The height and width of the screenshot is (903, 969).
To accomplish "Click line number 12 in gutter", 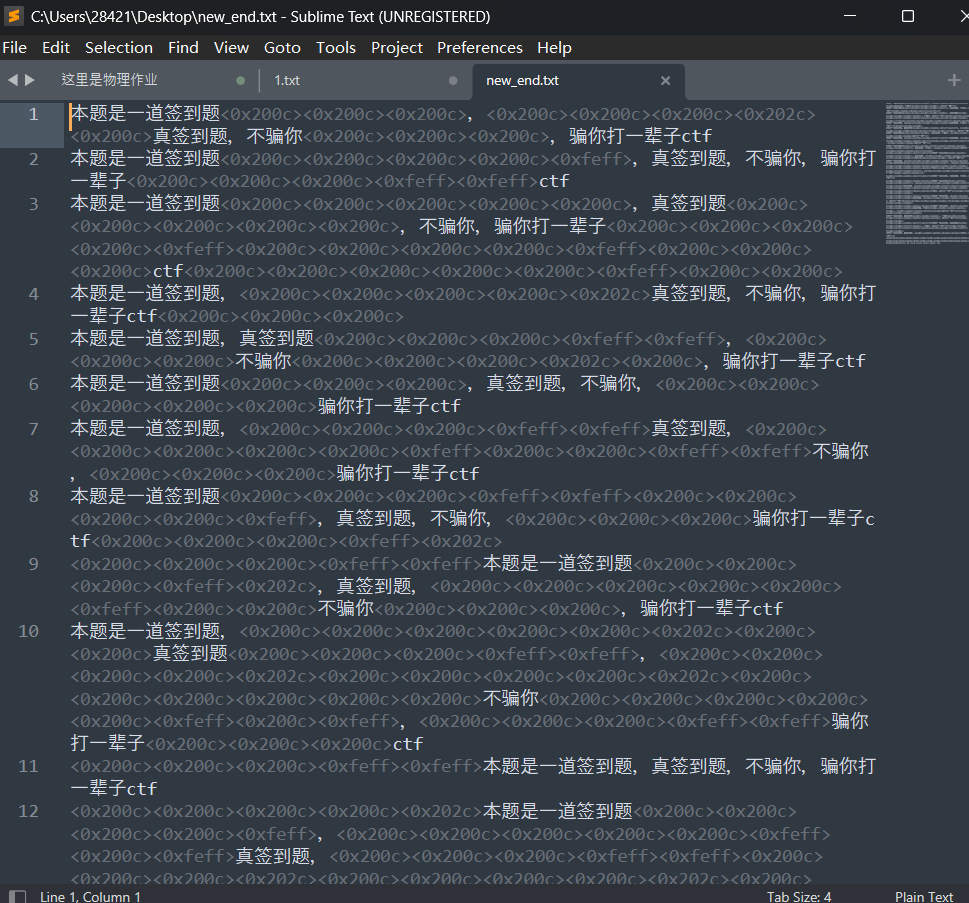I will 28,812.
